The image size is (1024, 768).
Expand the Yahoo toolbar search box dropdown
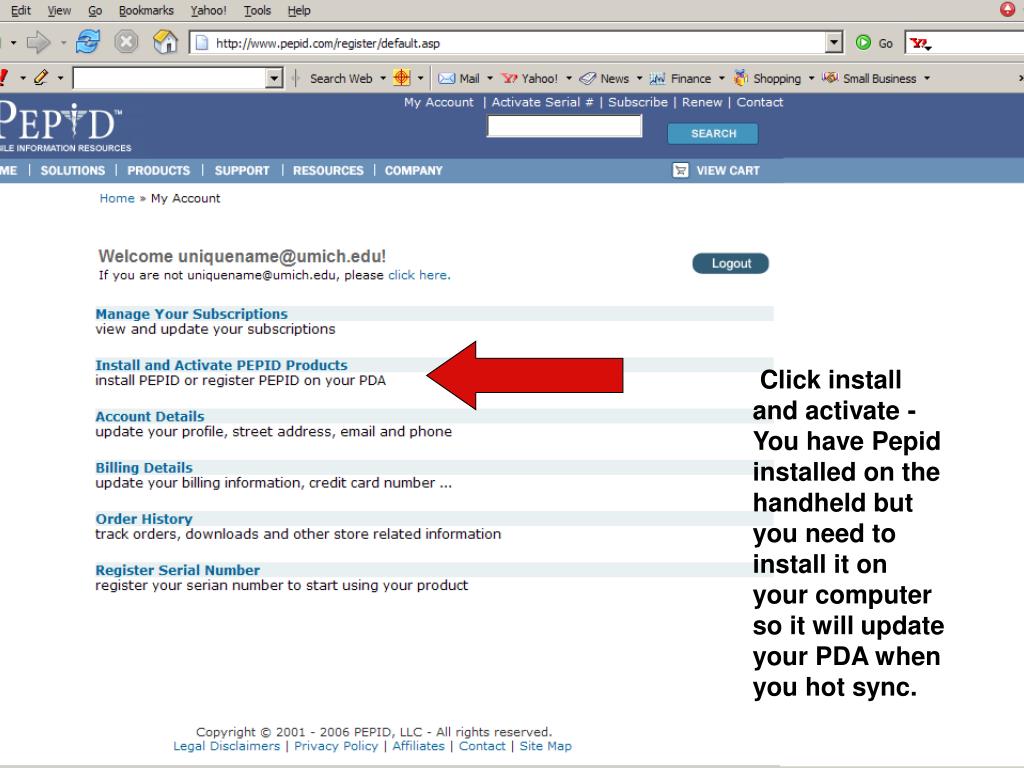pos(275,78)
